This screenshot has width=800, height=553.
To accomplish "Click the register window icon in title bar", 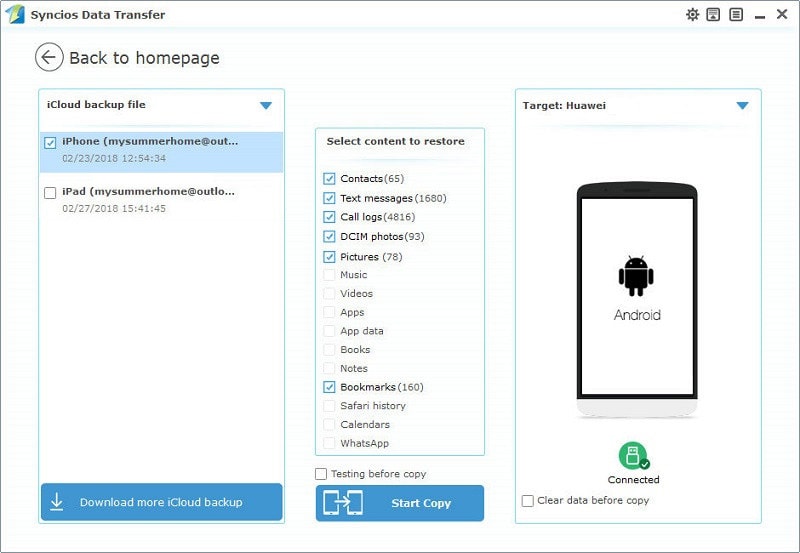I will click(713, 14).
